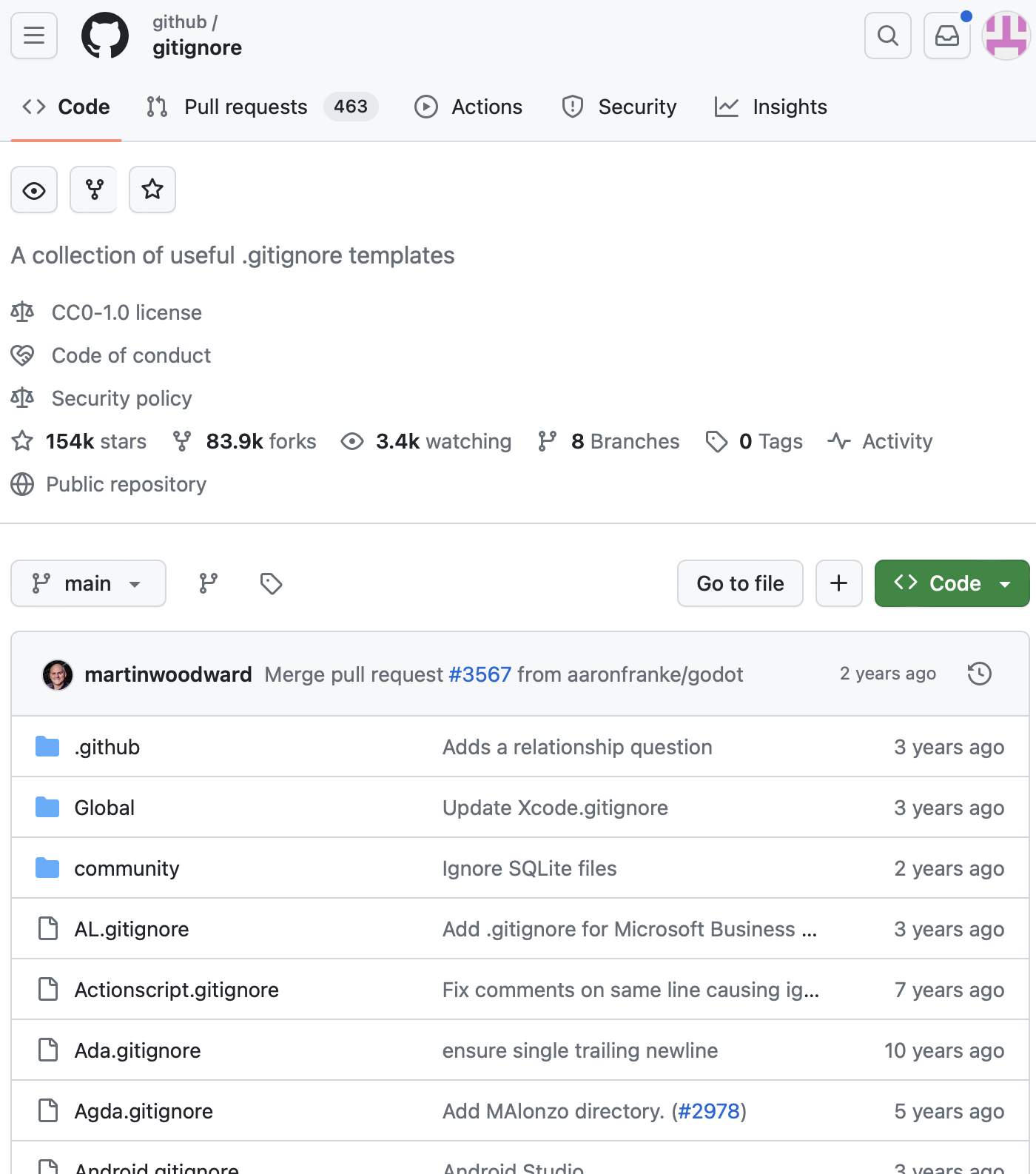Open the Global folder
Viewport: 1036px width, 1174px height.
[104, 808]
